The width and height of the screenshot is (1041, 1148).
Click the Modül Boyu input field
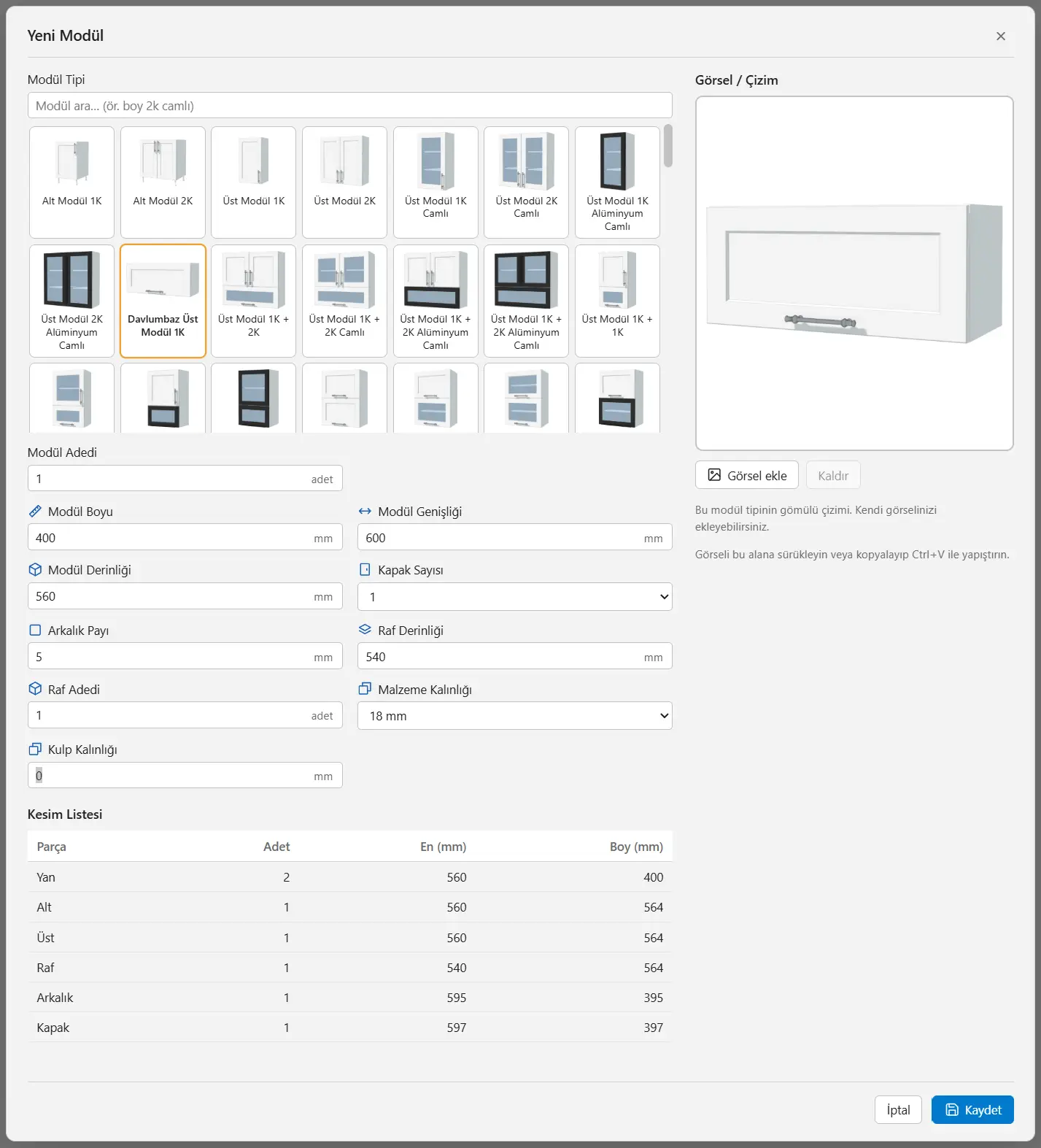coord(185,538)
